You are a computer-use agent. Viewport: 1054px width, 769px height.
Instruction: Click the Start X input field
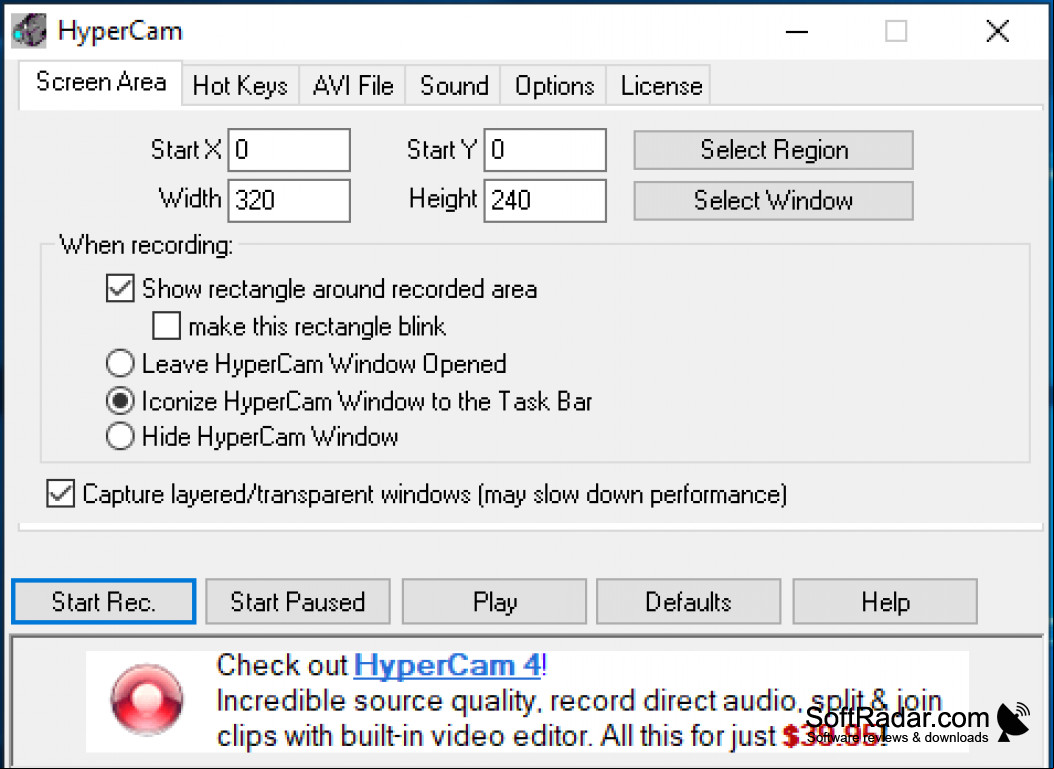(289, 149)
